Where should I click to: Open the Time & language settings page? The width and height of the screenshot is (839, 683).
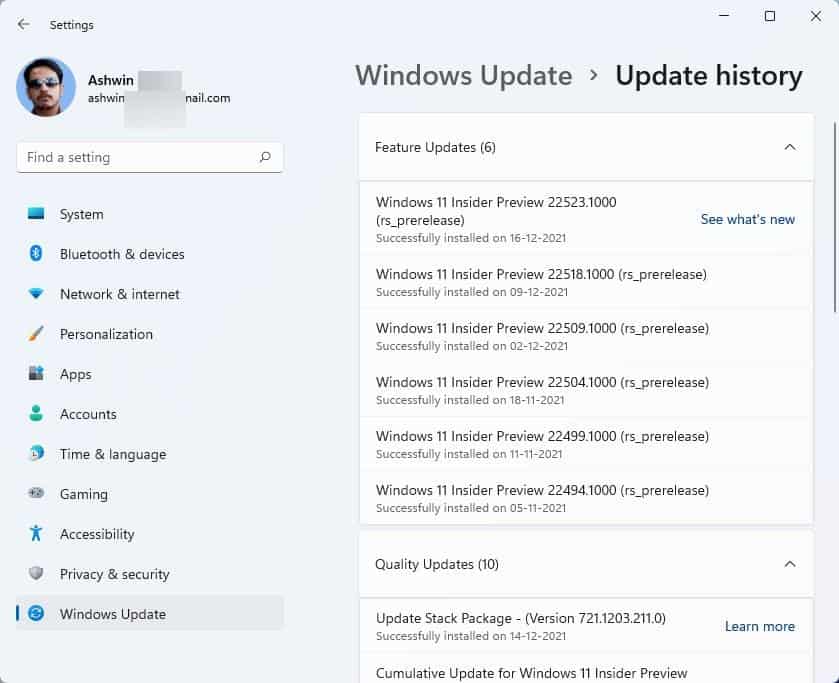pyautogui.click(x=112, y=454)
